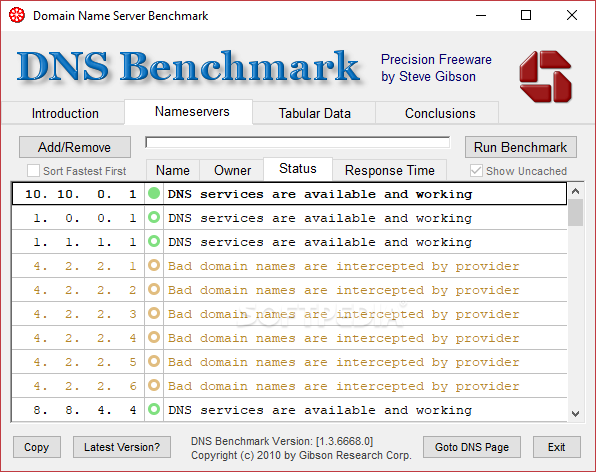Image resolution: width=596 pixels, height=472 pixels.
Task: Start the Run Benchmark button
Action: tap(520, 147)
